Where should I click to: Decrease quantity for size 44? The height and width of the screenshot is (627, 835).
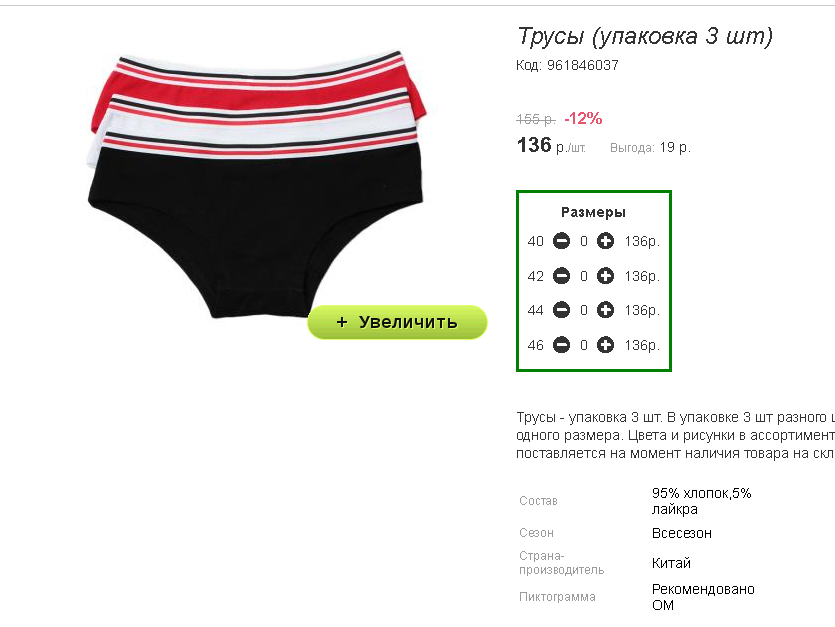[x=561, y=310]
